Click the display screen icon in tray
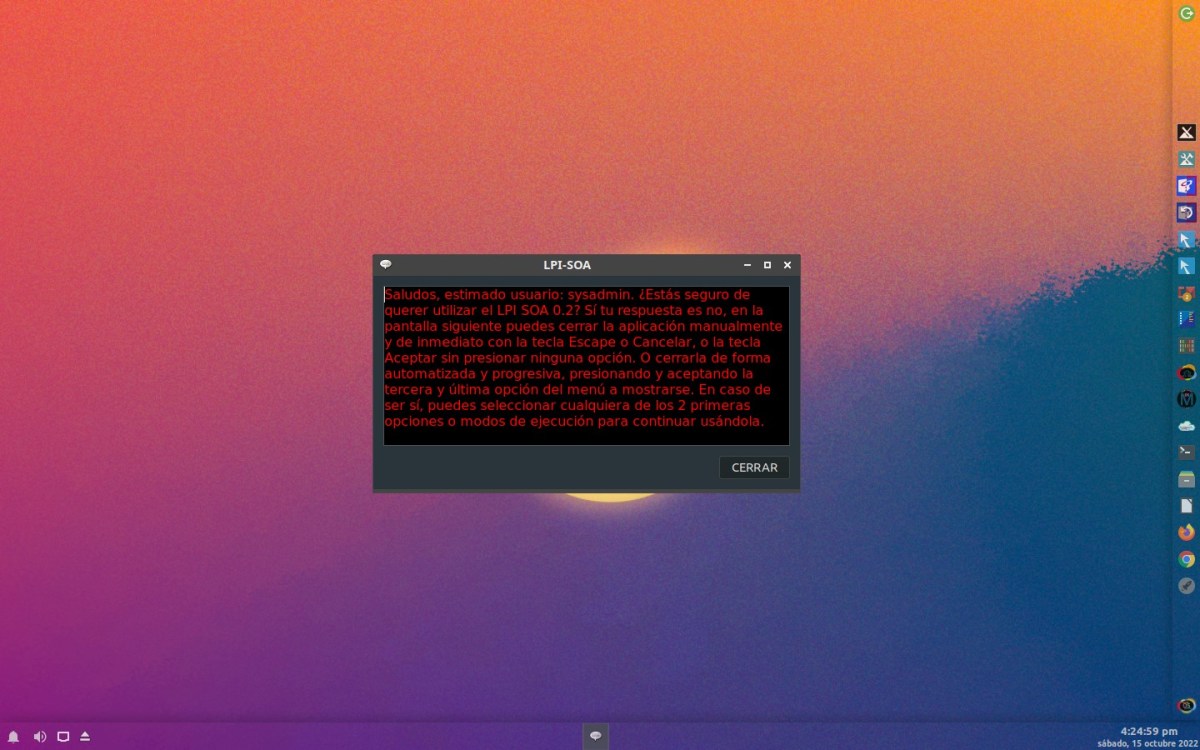The width and height of the screenshot is (1200, 750). [63, 737]
